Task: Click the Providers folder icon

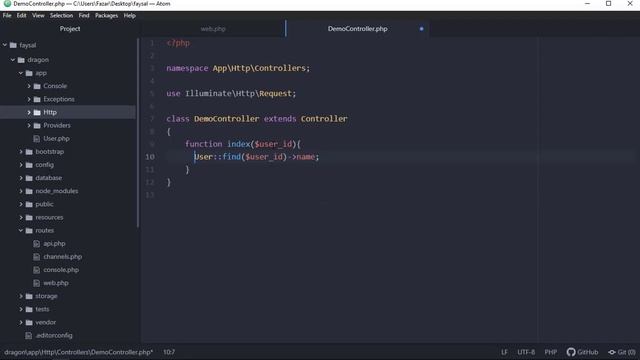Action: point(37,125)
